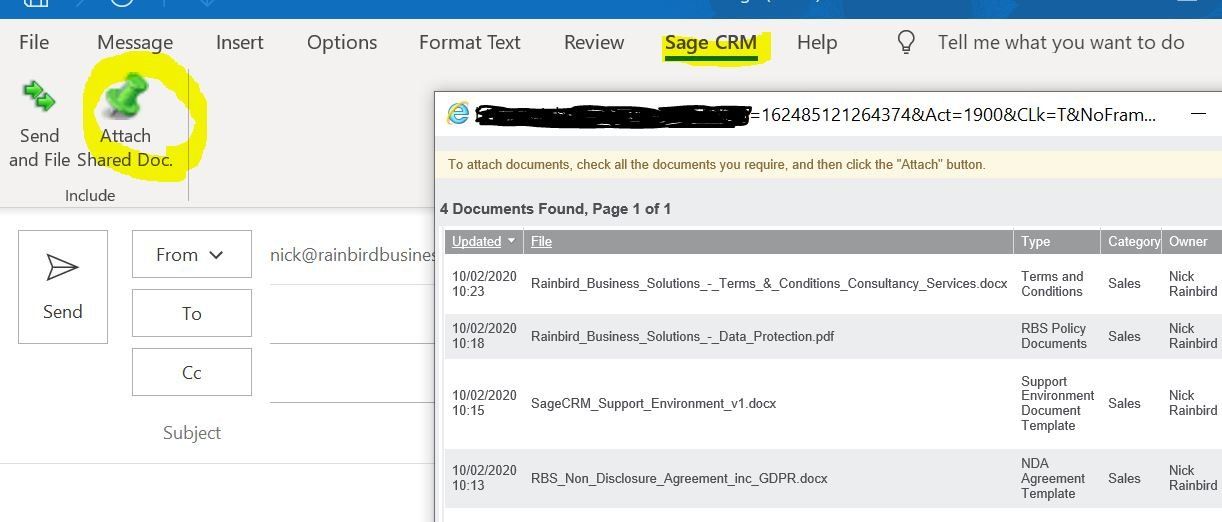1222x522 pixels.
Task: Click the NDA Agreement Template type cell
Action: pyautogui.click(x=1053, y=478)
